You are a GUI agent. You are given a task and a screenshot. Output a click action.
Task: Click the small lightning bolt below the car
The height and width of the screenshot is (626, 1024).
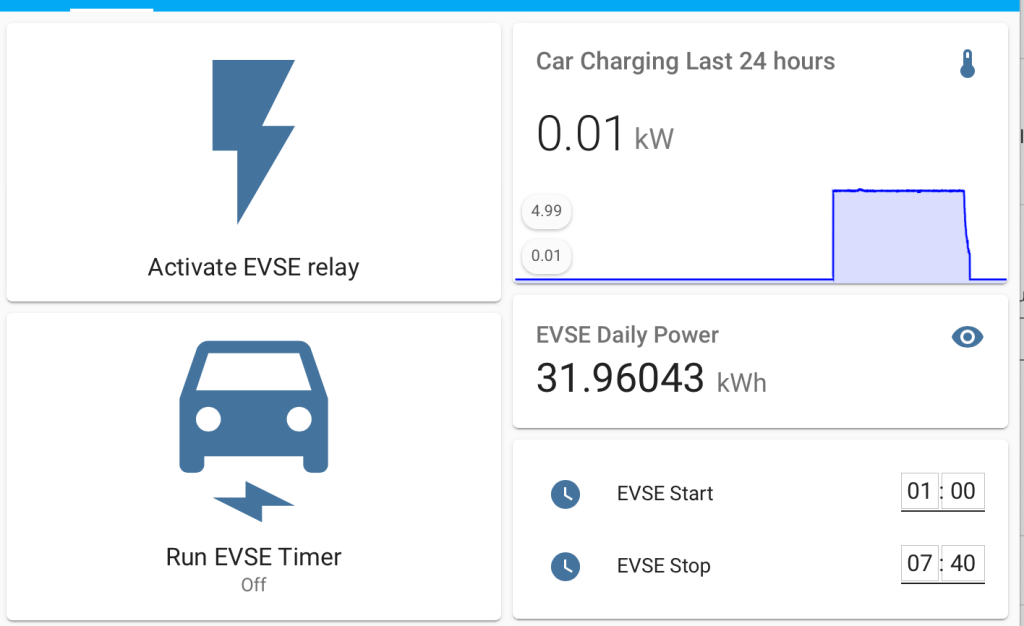click(x=253, y=501)
